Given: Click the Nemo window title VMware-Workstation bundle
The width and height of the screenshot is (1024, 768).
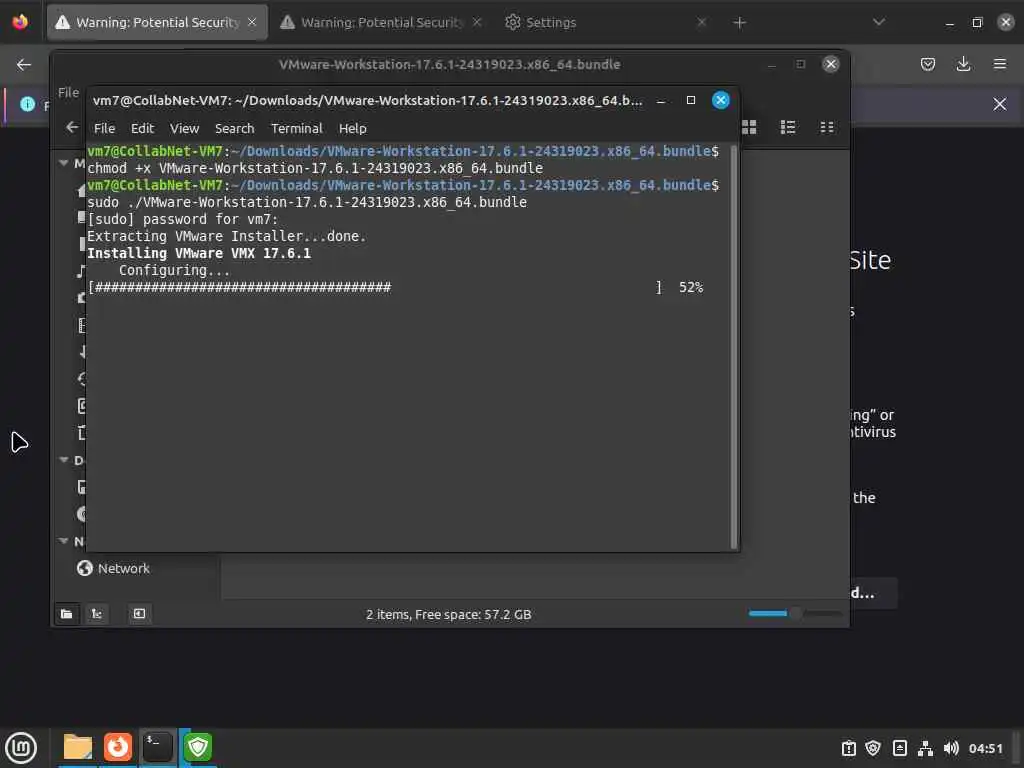Looking at the screenshot, I should (x=449, y=65).
